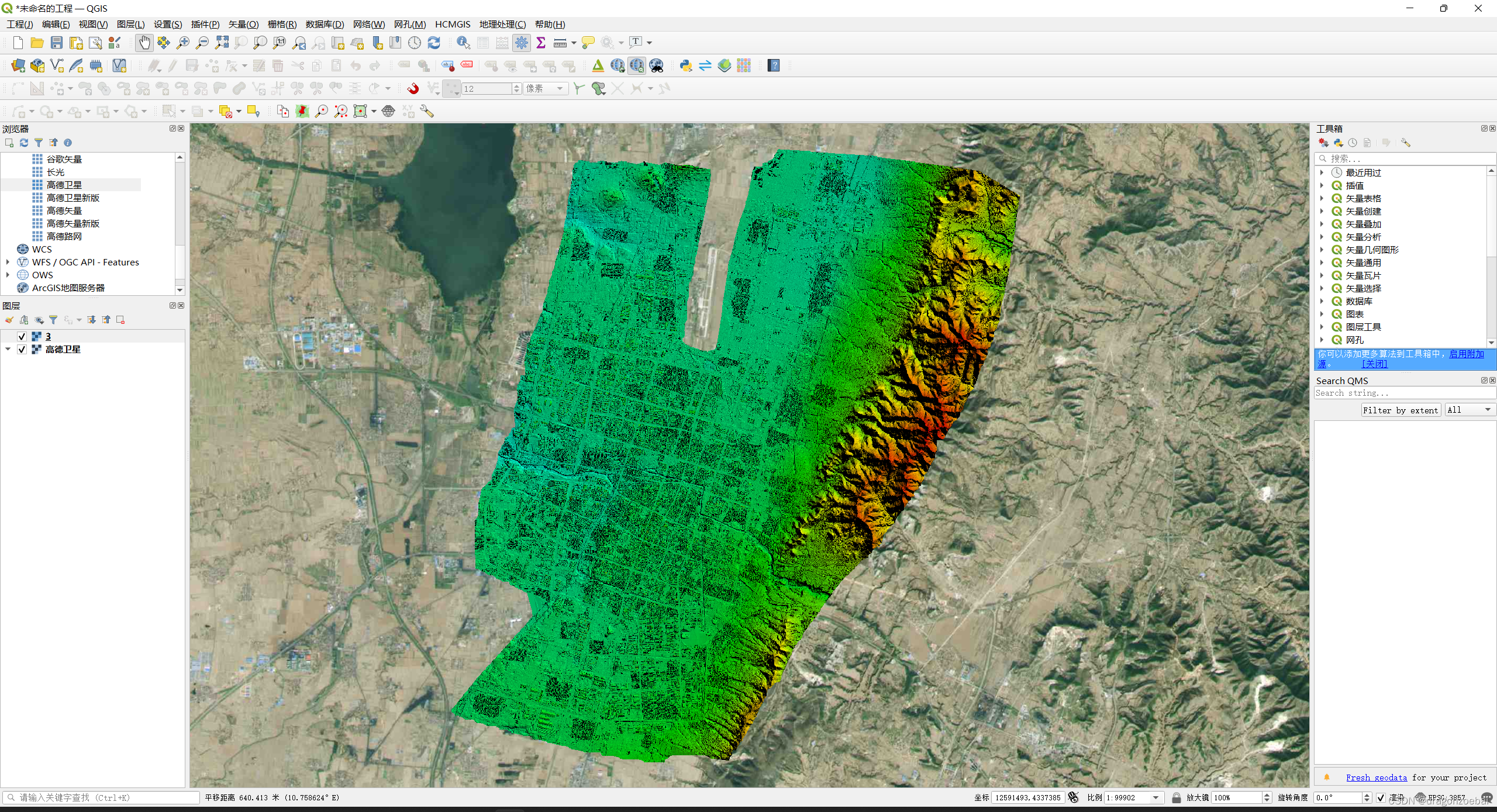Click the Zoom Full extent icon
Viewport: 1497px width, 812px height.
click(222, 43)
